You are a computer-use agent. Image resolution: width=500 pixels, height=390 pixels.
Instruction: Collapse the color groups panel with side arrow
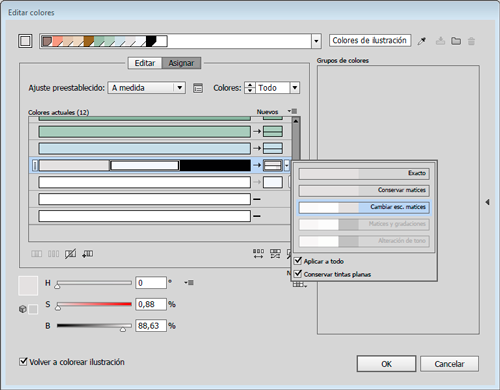[x=487, y=202]
